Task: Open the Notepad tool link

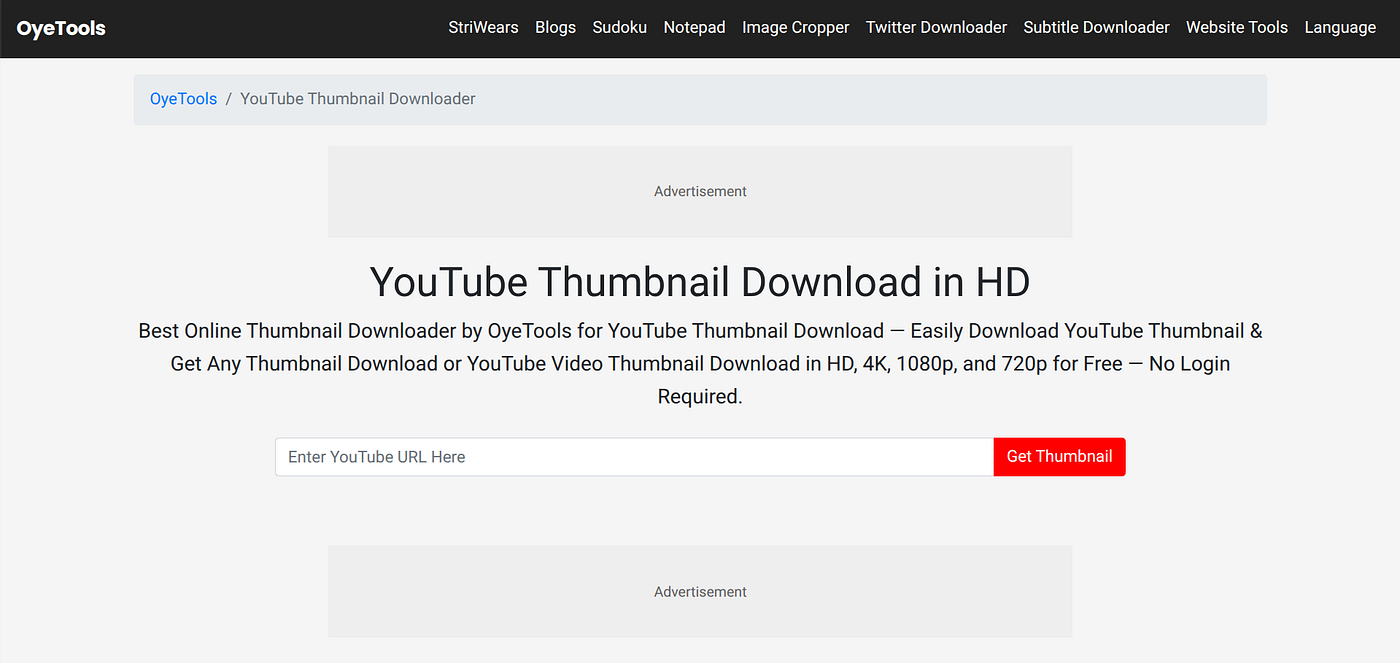Action: pos(694,28)
